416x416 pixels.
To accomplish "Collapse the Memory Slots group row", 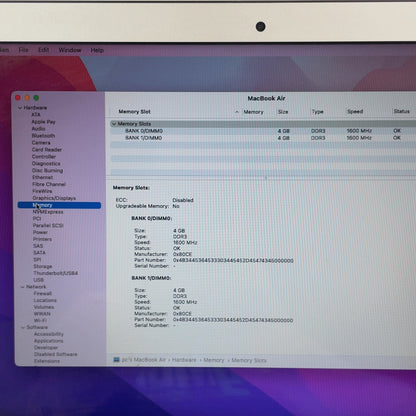I will click(x=114, y=124).
